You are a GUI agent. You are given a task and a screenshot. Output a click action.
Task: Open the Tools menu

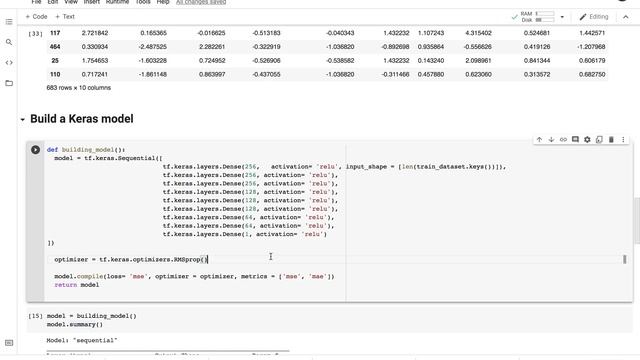tap(143, 2)
